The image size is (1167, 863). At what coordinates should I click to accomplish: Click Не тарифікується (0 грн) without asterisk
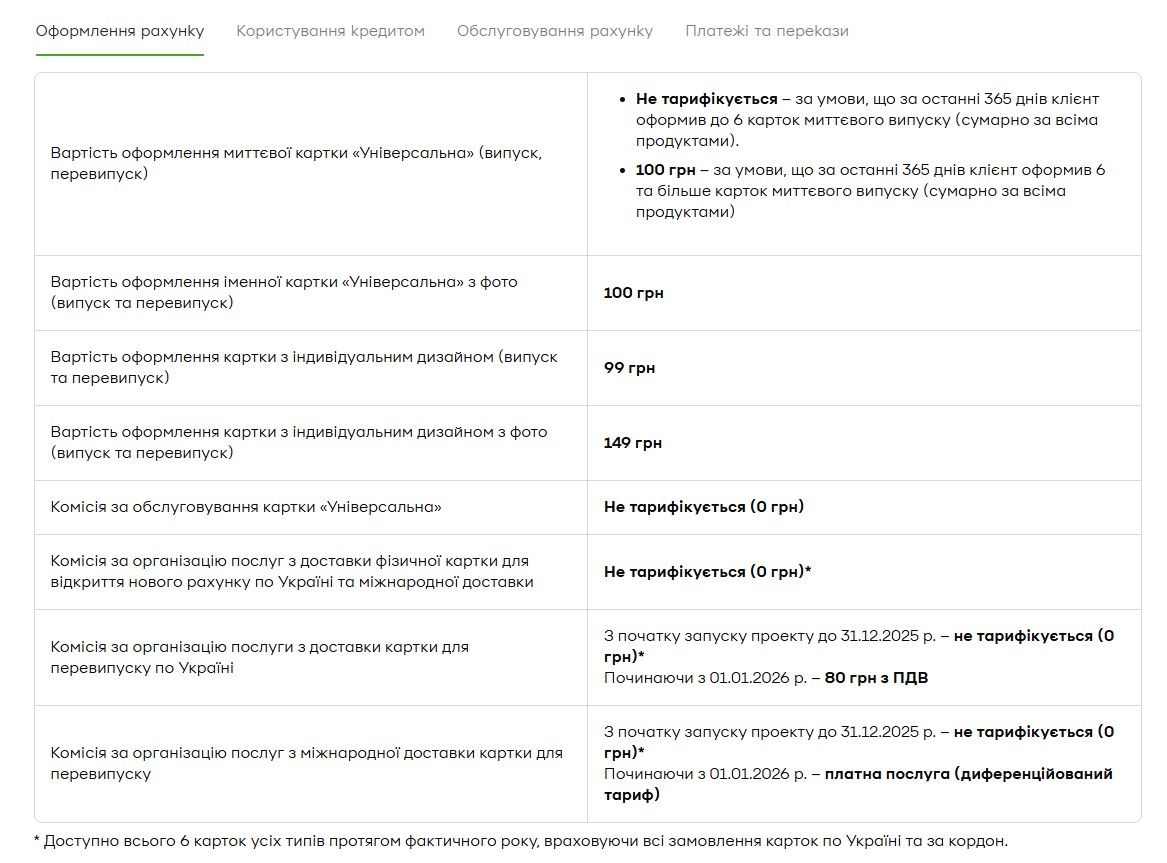pos(704,507)
